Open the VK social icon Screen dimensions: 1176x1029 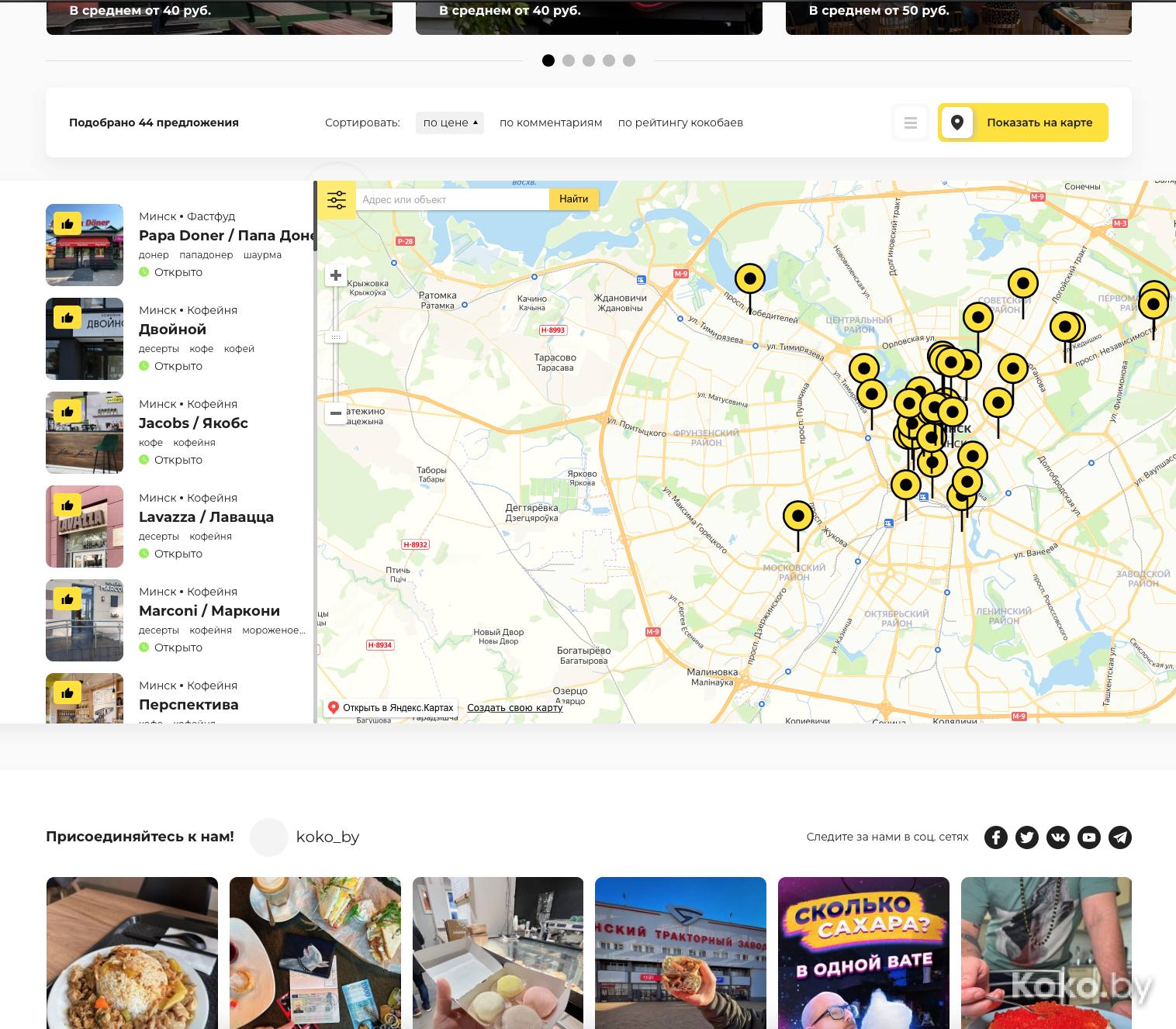click(1058, 837)
